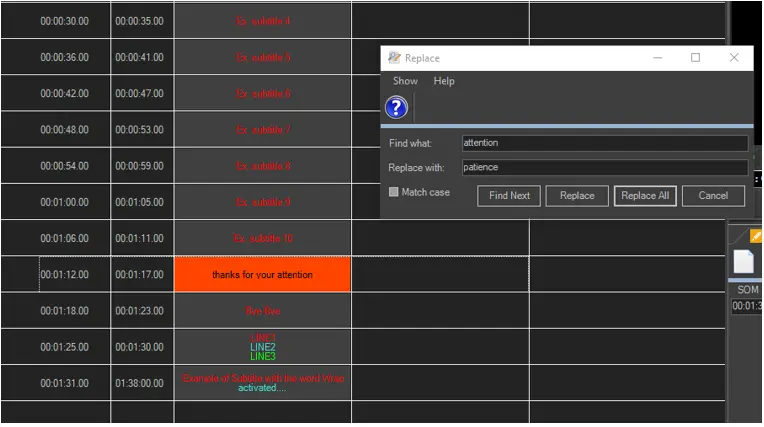Select the 'Ex. subtitle 10' cell
Viewport: 764px width, 427px height.
(x=262, y=238)
